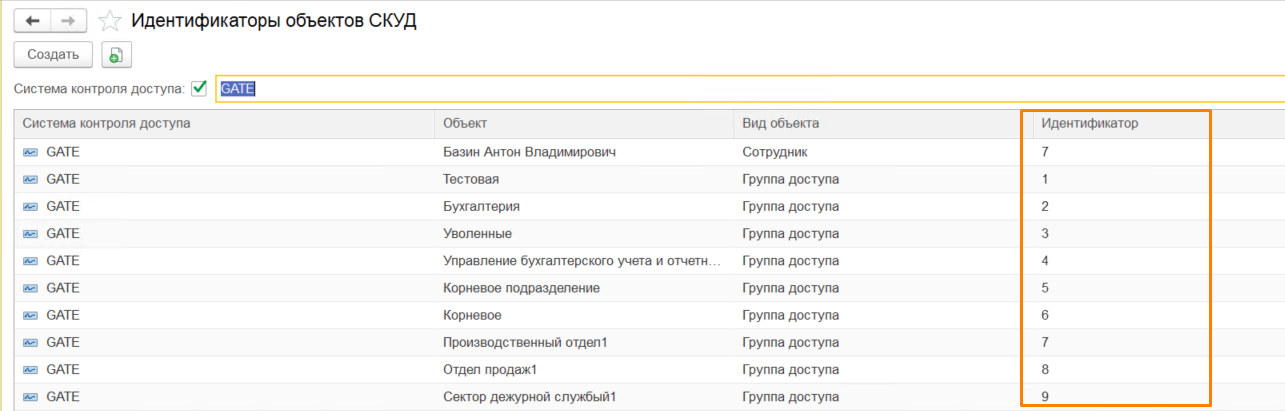Select the Производственный отдел1 object cell
Viewport: 1285px width, 411px height.
(525, 342)
